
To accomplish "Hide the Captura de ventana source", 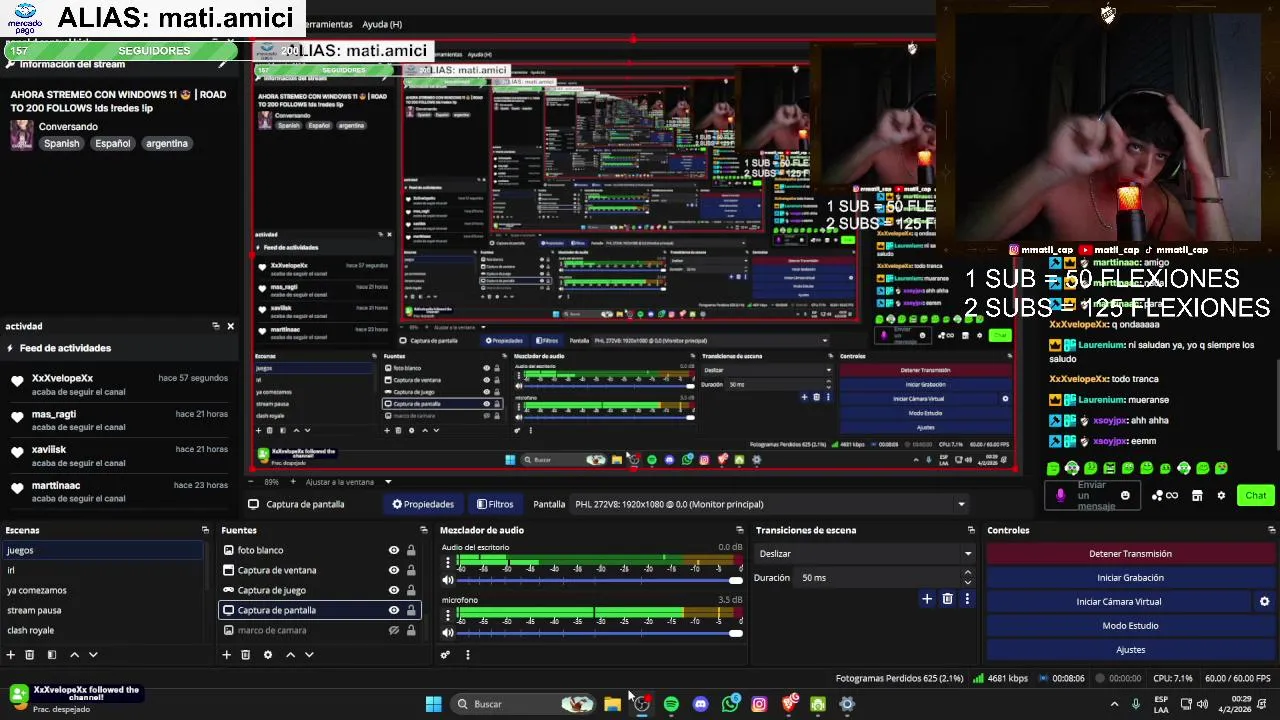I will point(394,570).
